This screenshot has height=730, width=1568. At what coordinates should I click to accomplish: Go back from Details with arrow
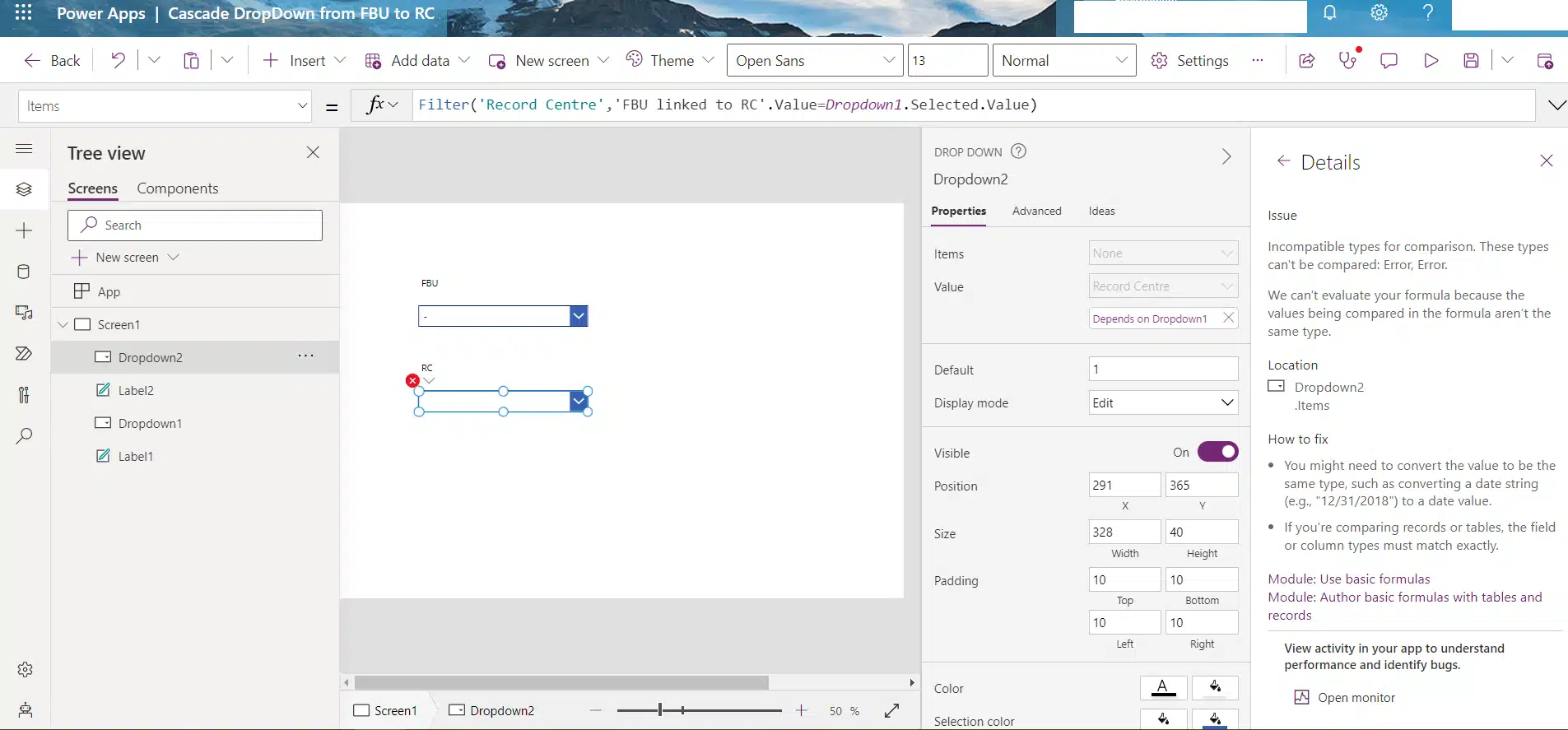1282,161
